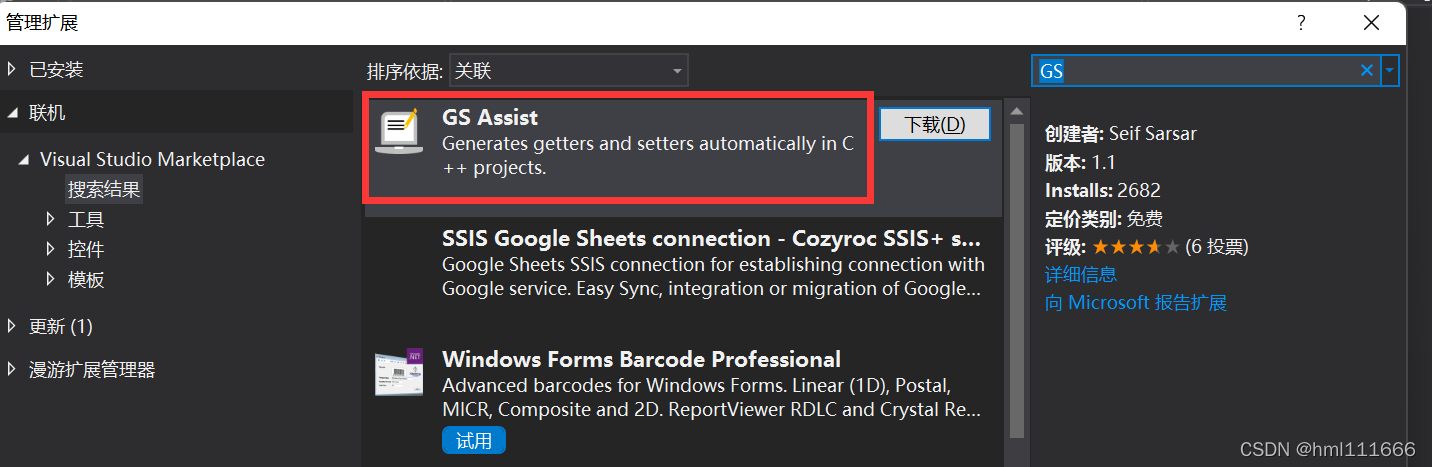
Task: Expand the 漫游扩展管理器 category
Action: pyautogui.click(x=12, y=369)
